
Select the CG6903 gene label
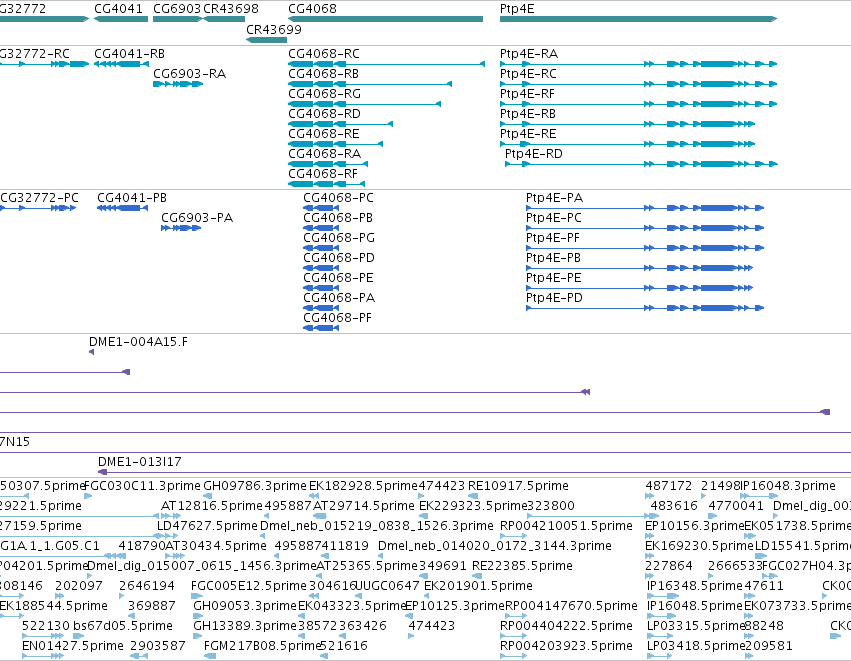177,9
